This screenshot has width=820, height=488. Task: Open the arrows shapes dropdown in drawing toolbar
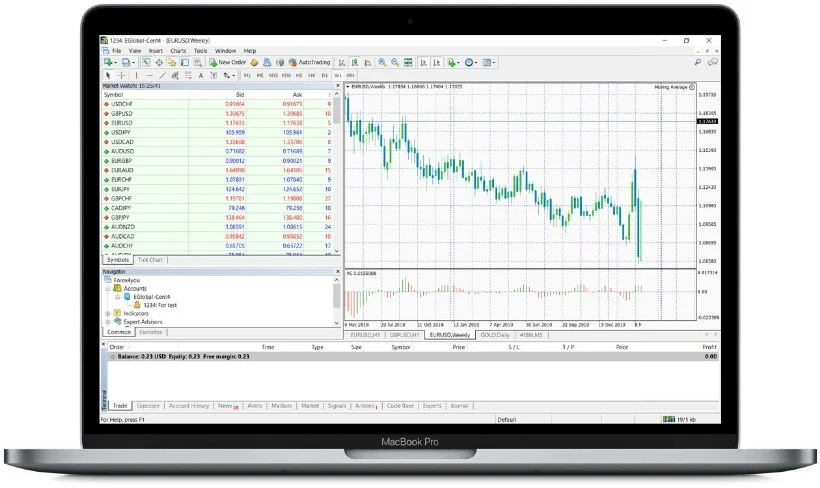[229, 75]
